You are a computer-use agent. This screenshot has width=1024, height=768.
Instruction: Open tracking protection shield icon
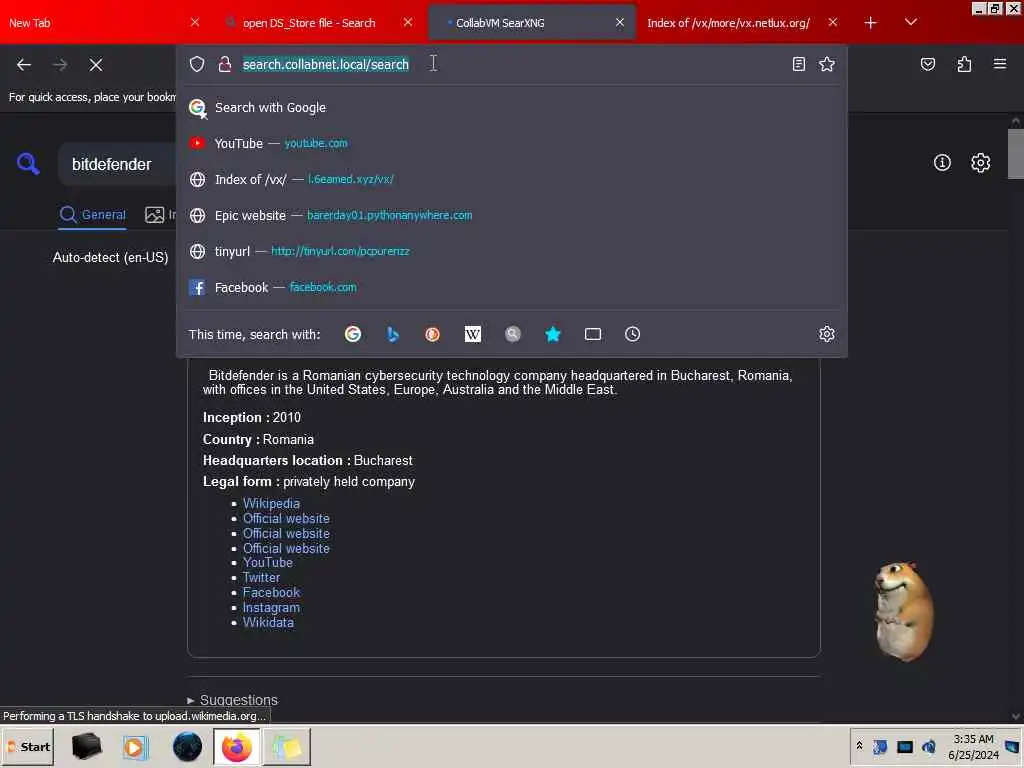point(197,64)
